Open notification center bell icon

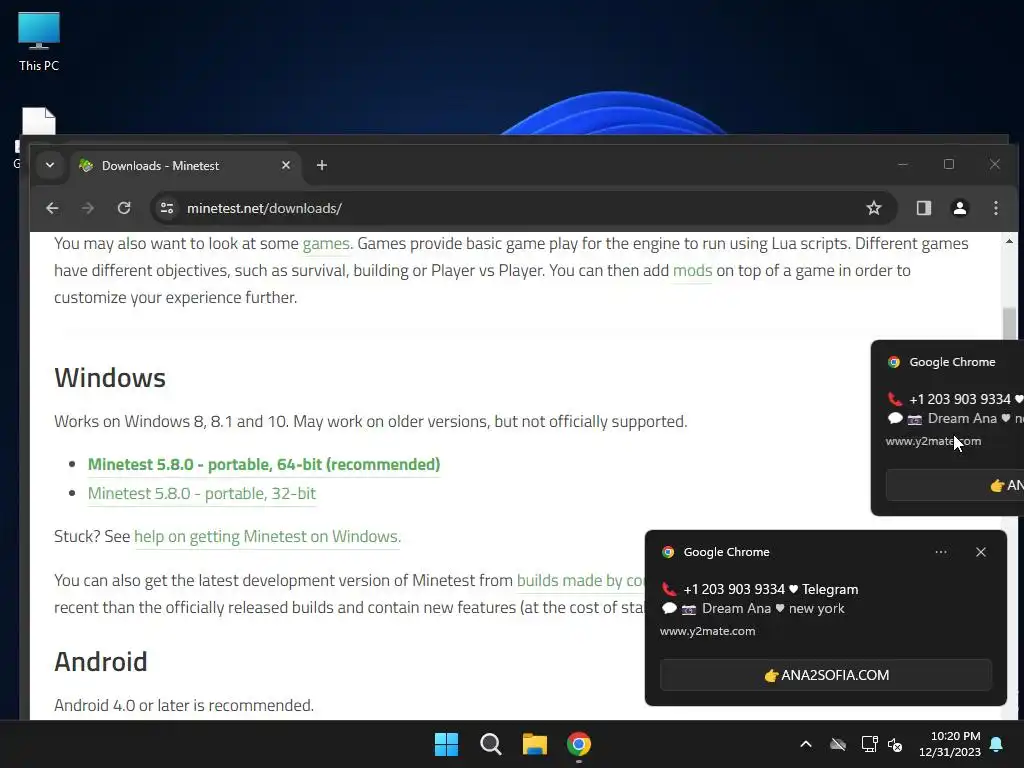click(x=997, y=744)
